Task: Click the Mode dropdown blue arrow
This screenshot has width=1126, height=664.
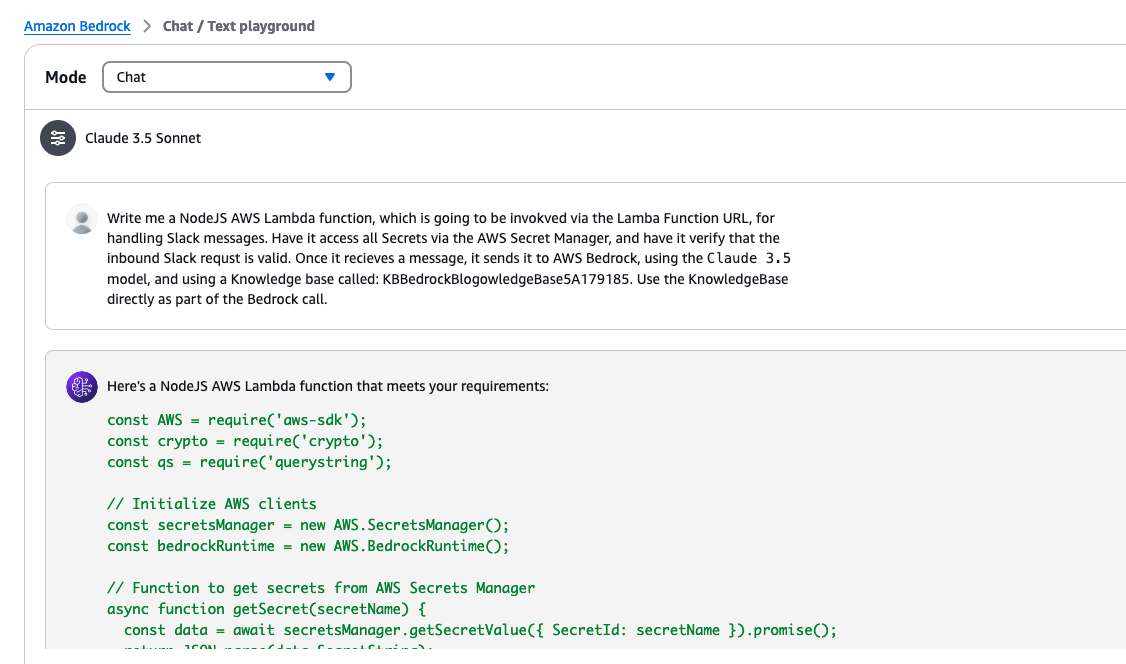Action: pos(330,77)
